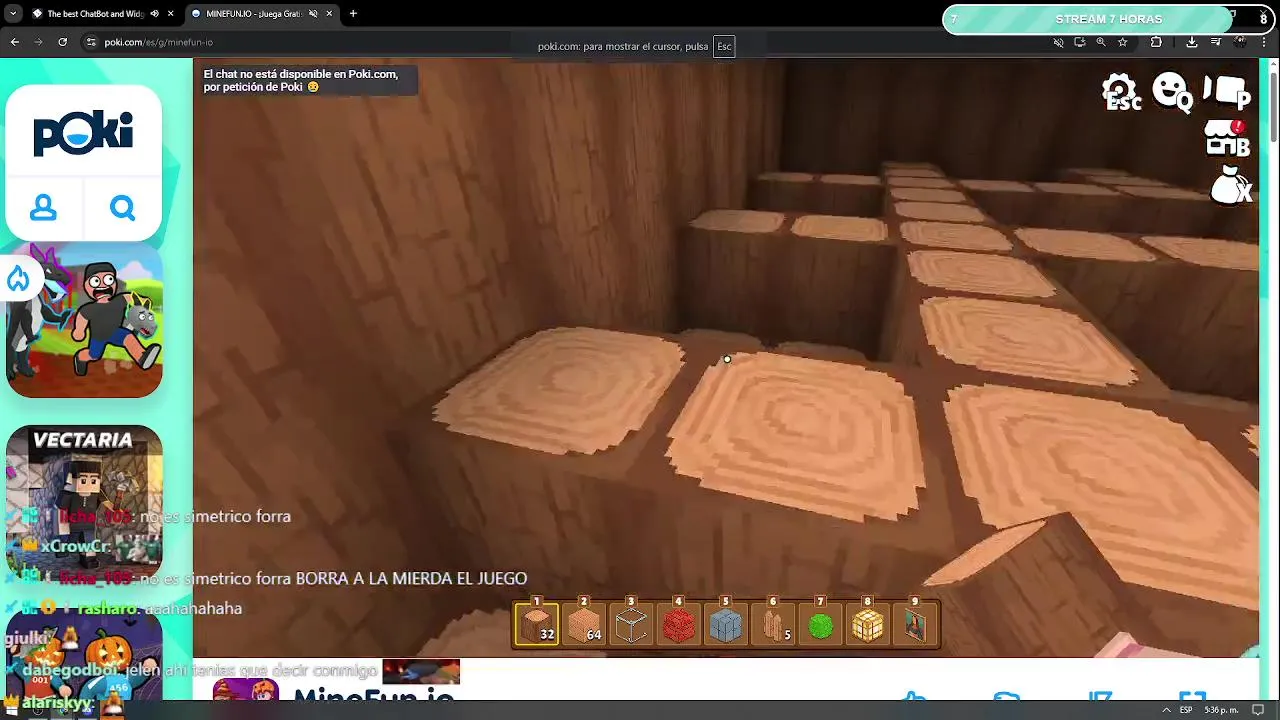Click ESP language indicator in taskbar
The image size is (1280, 720).
pos(1186,710)
